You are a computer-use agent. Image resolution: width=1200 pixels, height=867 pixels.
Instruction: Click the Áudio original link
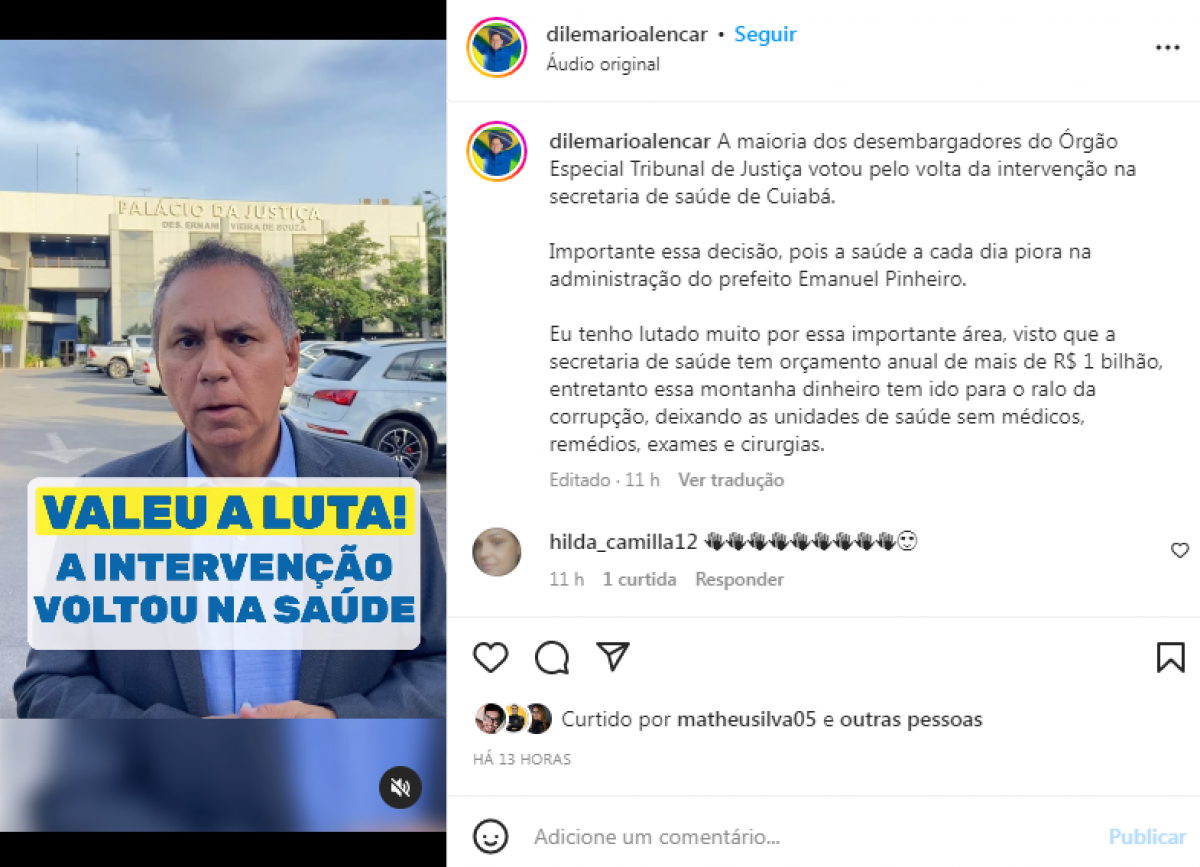(x=603, y=64)
